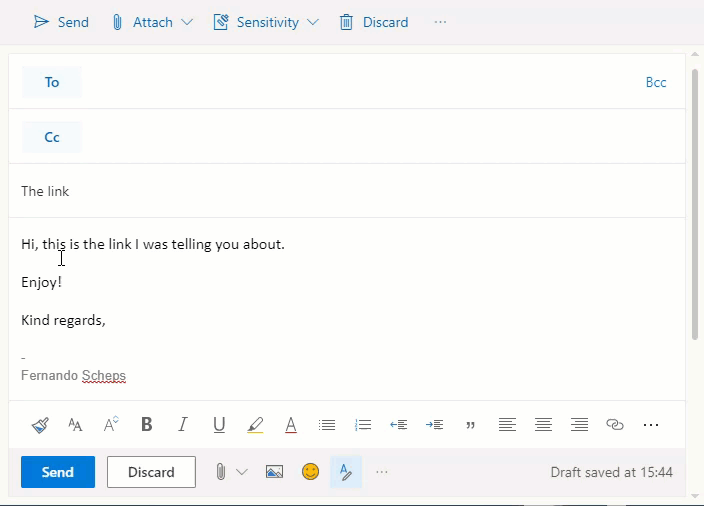The height and width of the screenshot is (506, 704).
Task: Insert pictures inline using image icon
Action: point(274,472)
